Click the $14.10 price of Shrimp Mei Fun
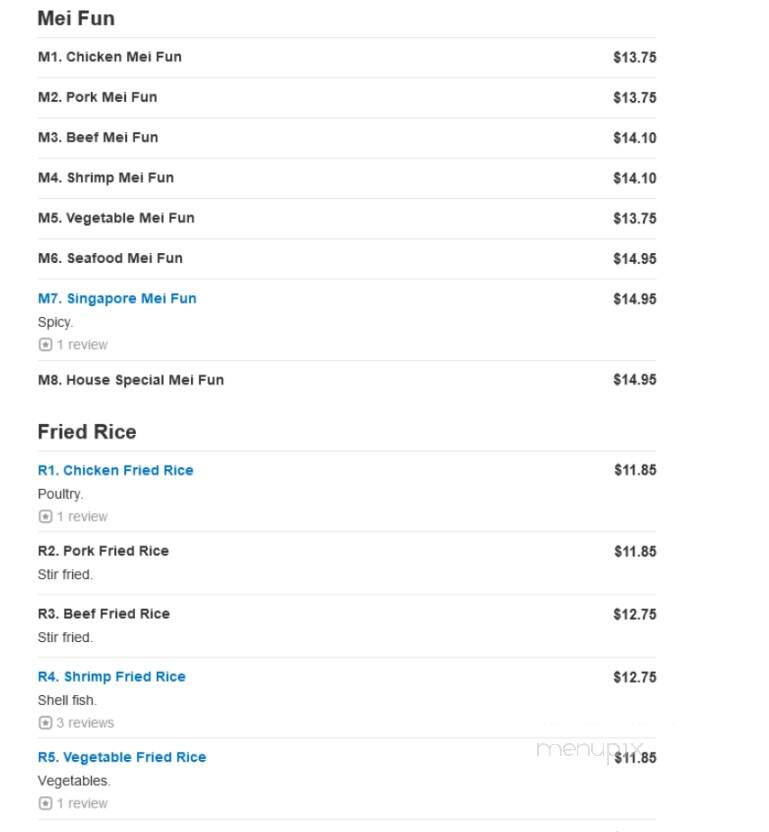 click(635, 178)
